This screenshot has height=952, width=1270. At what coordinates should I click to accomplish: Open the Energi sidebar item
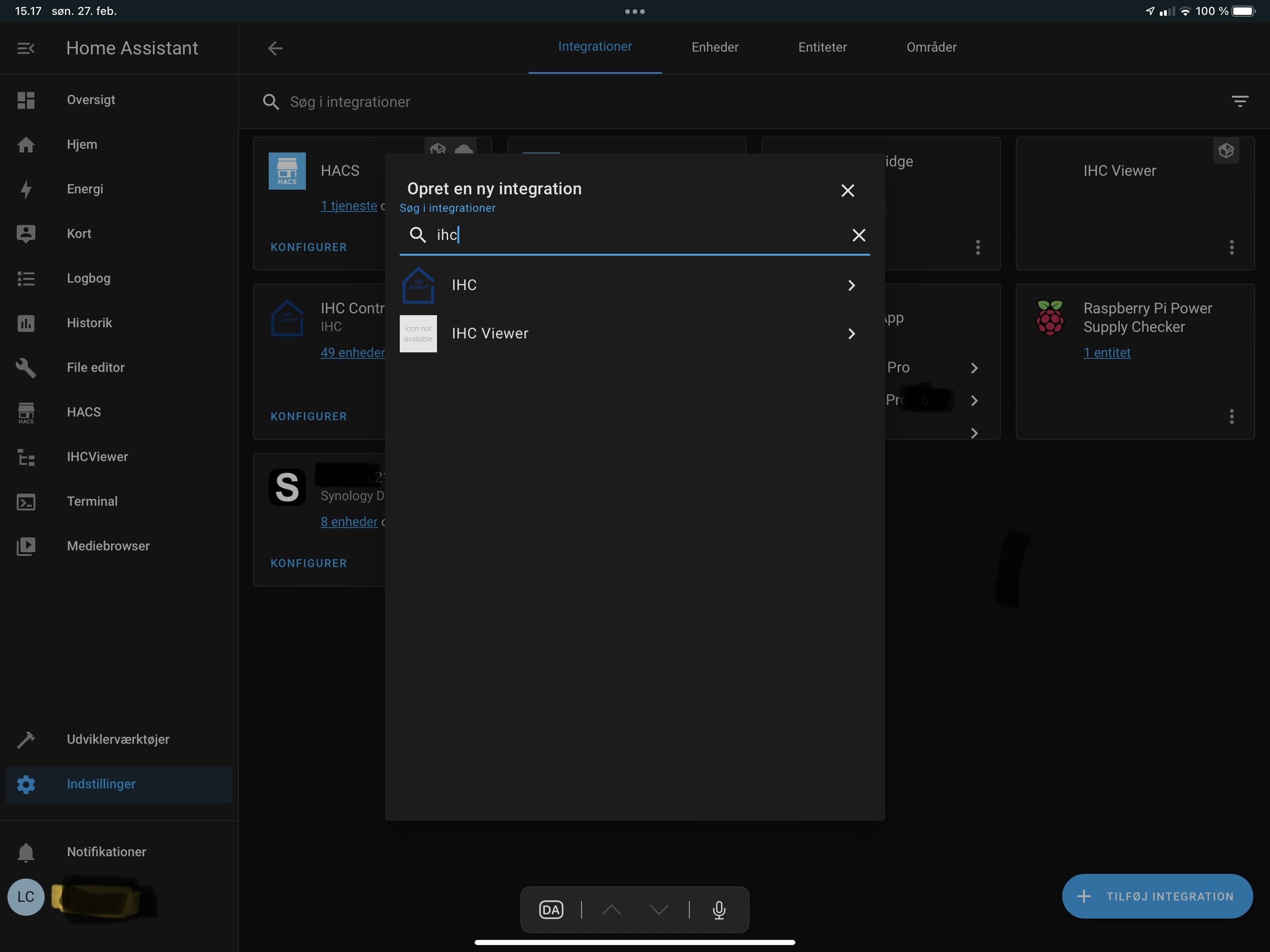tap(85, 189)
